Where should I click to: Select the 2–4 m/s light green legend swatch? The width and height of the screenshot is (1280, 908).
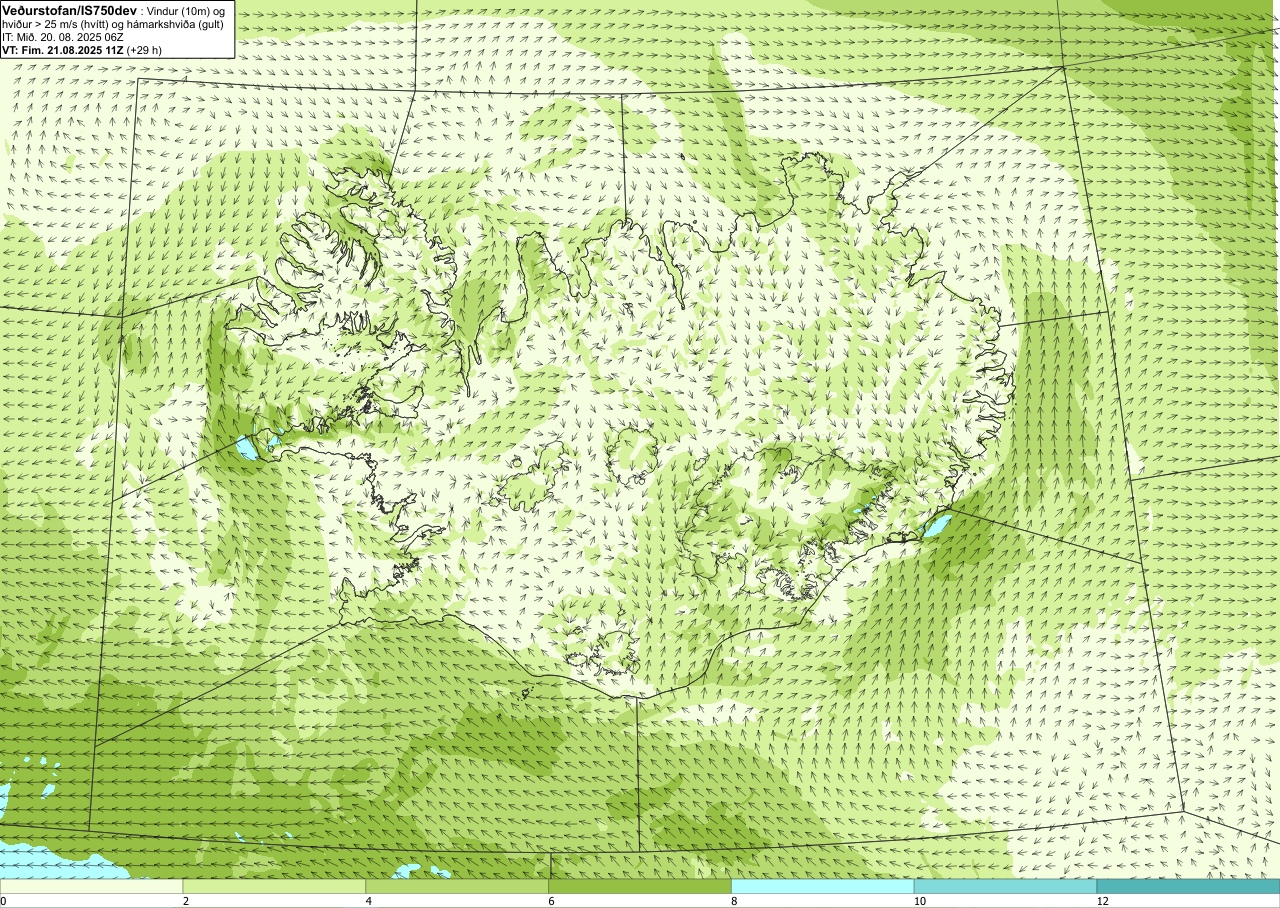pos(274,886)
